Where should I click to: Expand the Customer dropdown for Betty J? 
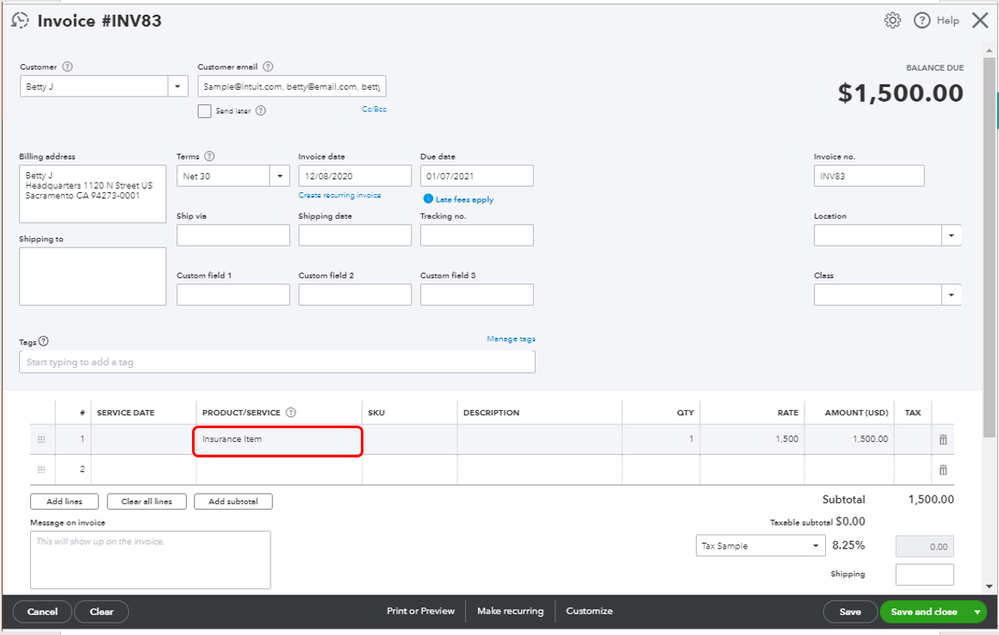[x=179, y=86]
